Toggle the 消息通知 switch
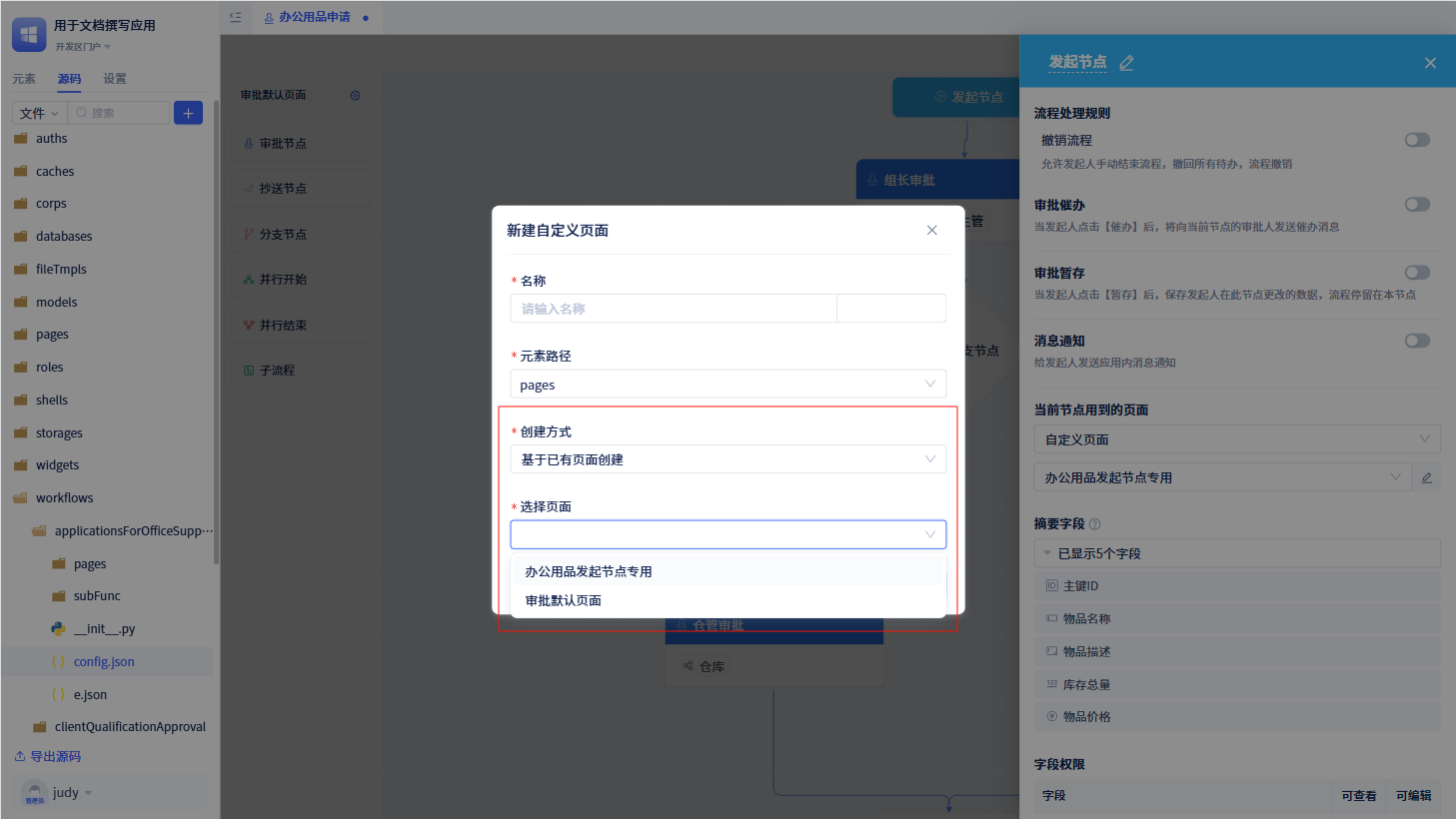Image resolution: width=1456 pixels, height=819 pixels. (1417, 341)
